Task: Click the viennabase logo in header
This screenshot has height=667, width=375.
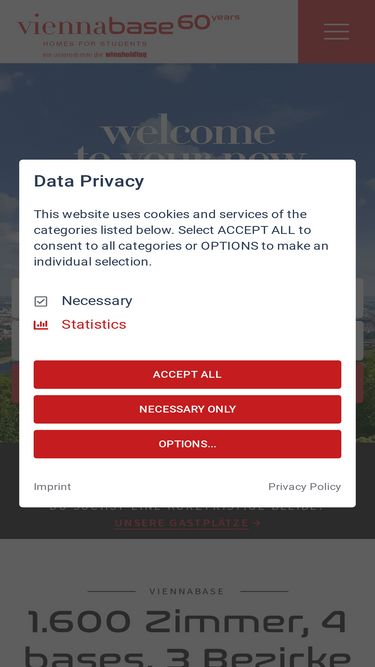Action: 128,35
